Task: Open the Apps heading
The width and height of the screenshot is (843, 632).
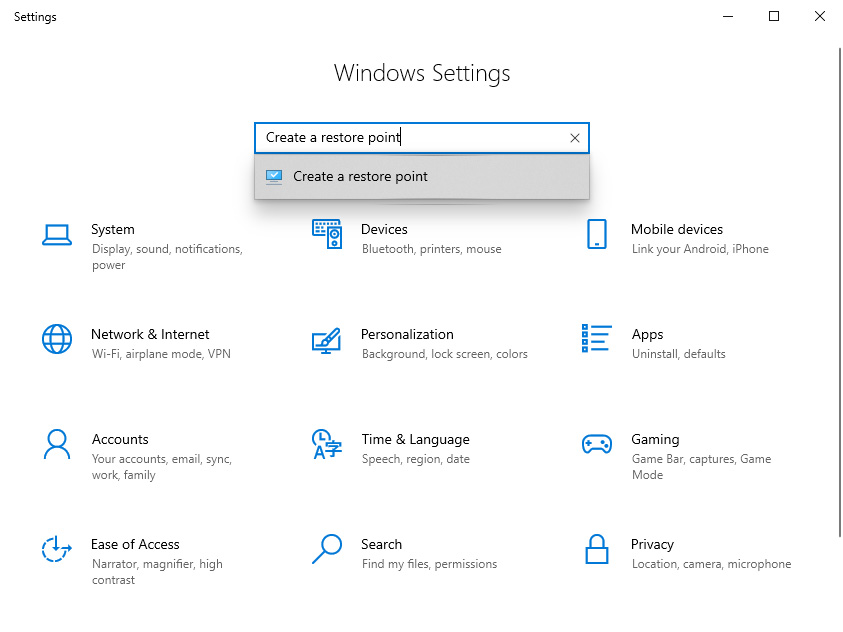Action: (x=647, y=334)
